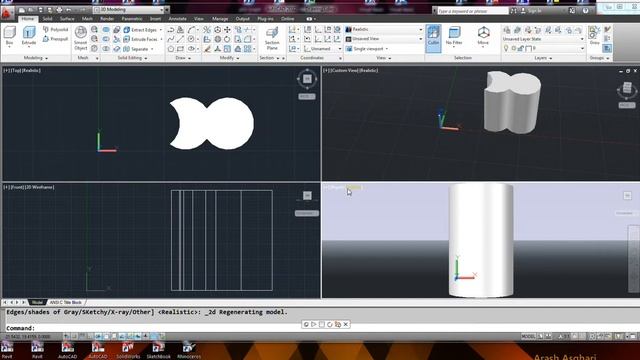
Task: Open the ANSI C Title Block layout tab
Action: [x=66, y=302]
